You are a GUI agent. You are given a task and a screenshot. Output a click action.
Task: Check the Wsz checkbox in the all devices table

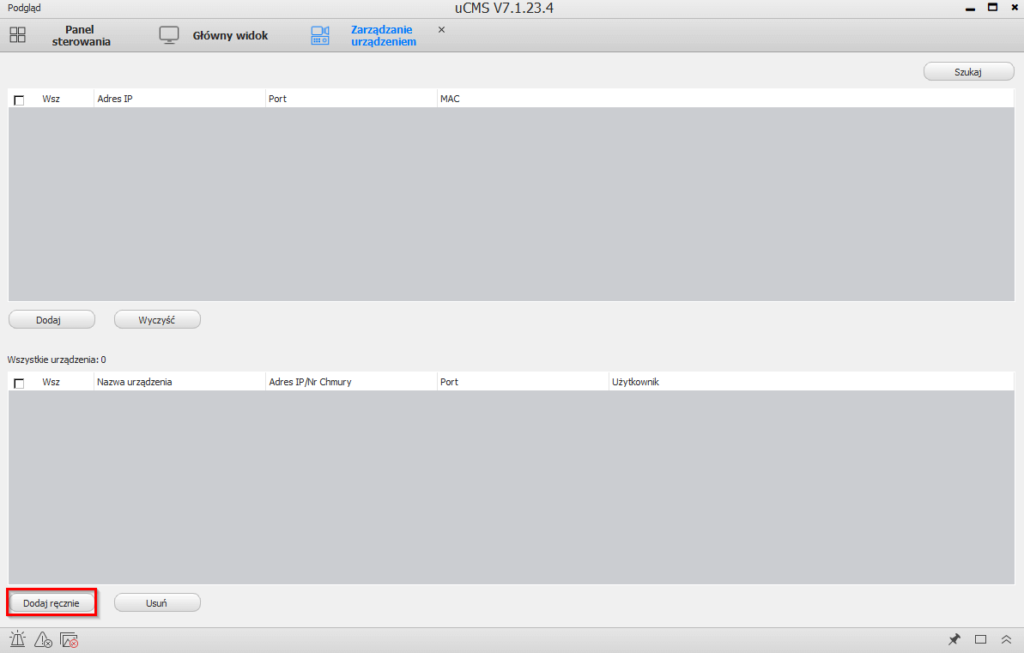coord(19,383)
